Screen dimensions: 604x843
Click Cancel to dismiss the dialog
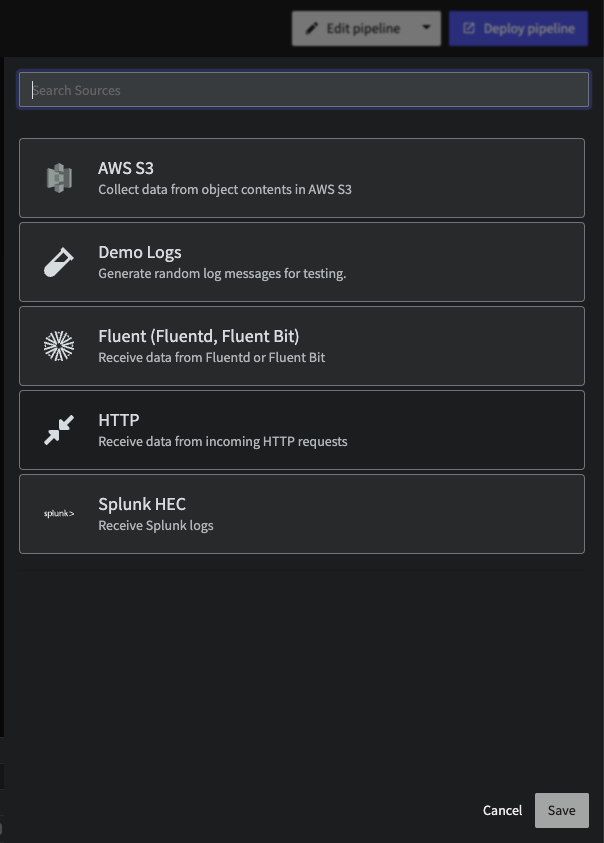[502, 810]
